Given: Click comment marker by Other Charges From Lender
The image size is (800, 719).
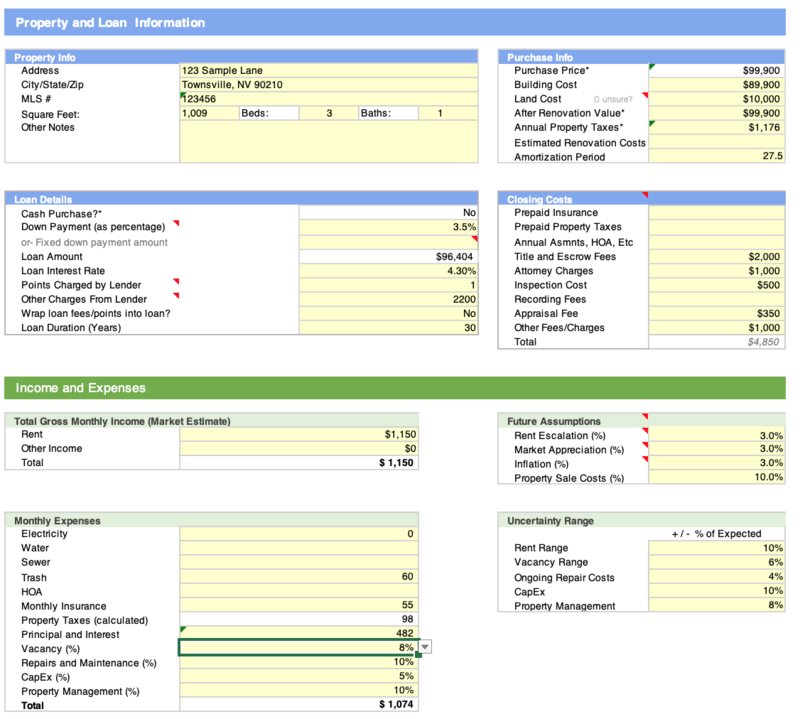Looking at the screenshot, I should pos(176,296).
